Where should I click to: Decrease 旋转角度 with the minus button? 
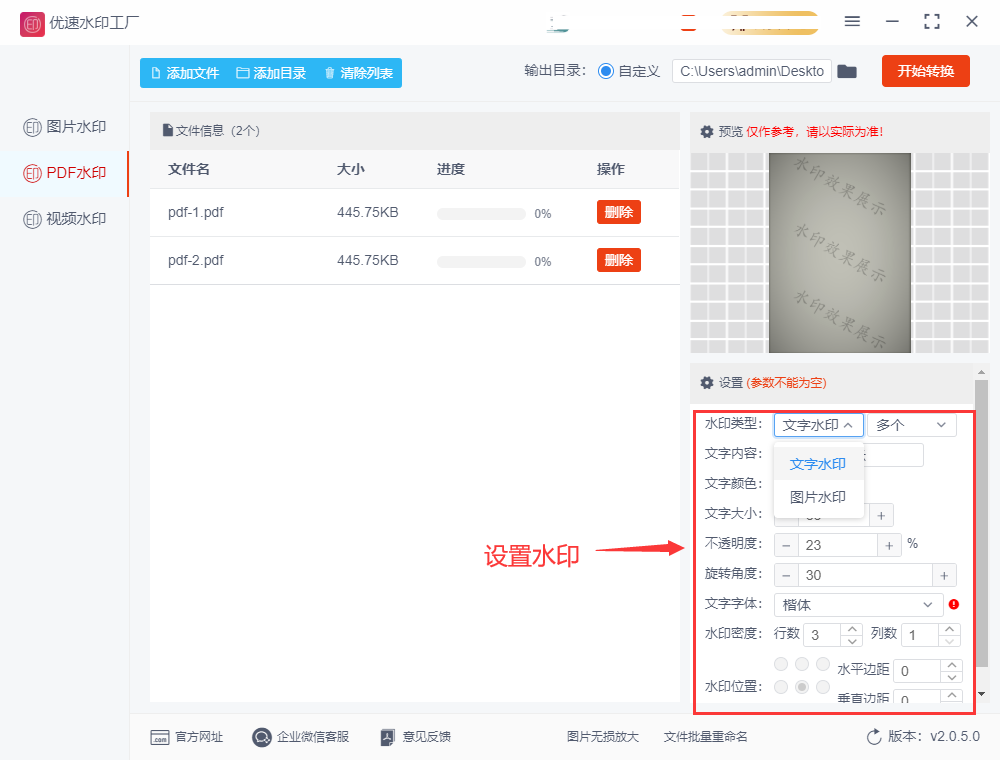[x=786, y=575]
